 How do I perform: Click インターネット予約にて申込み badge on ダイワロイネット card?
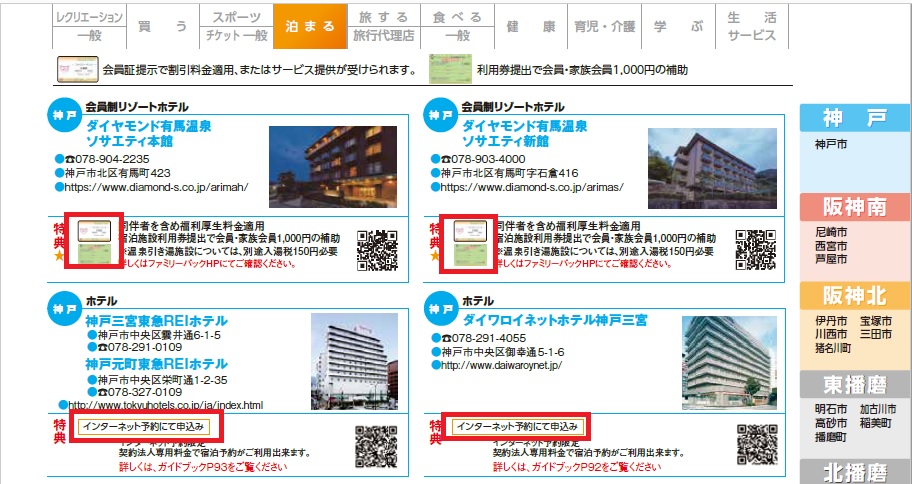pyautogui.click(x=518, y=427)
